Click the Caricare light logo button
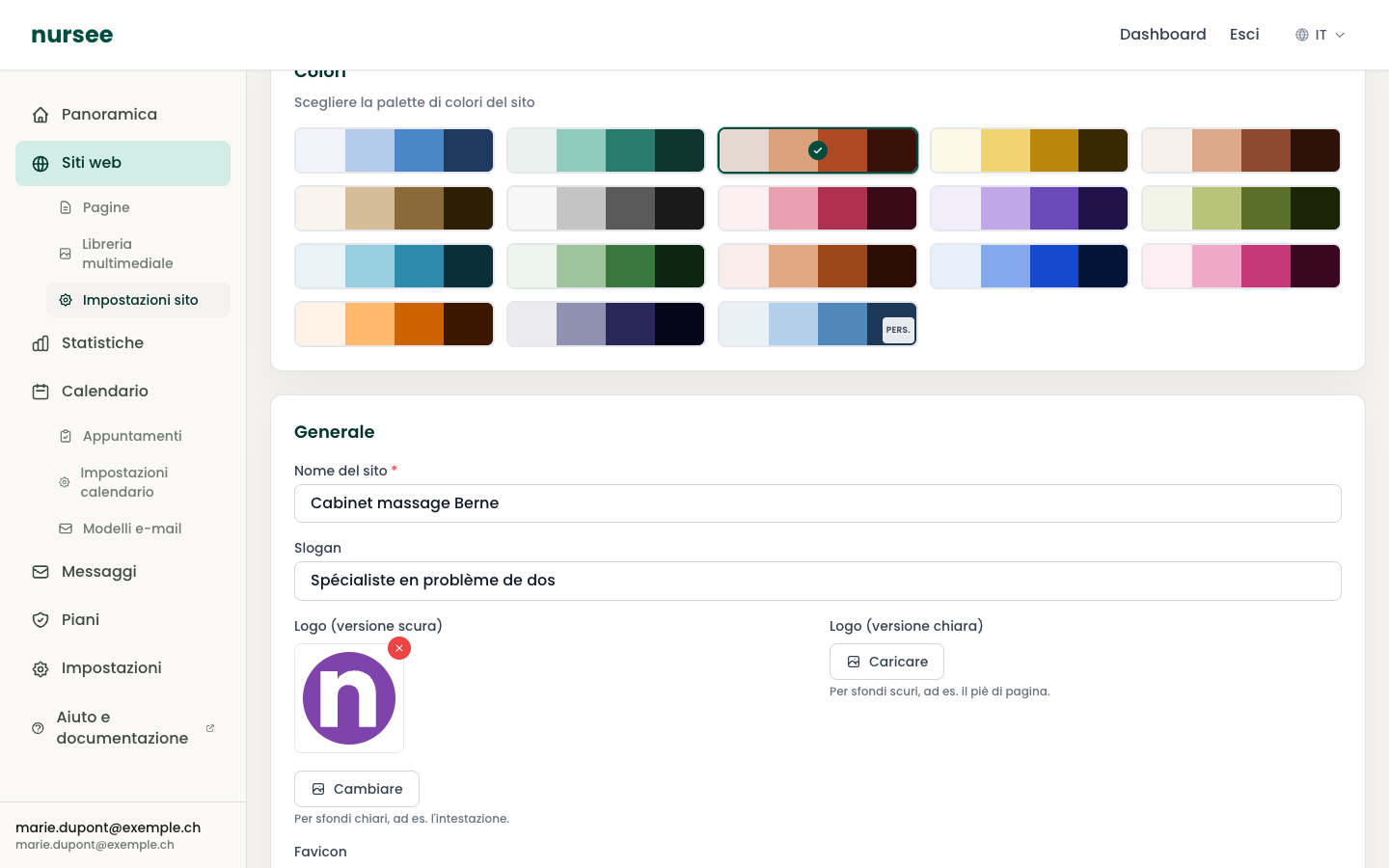Viewport: 1389px width, 868px height. pyautogui.click(x=886, y=662)
